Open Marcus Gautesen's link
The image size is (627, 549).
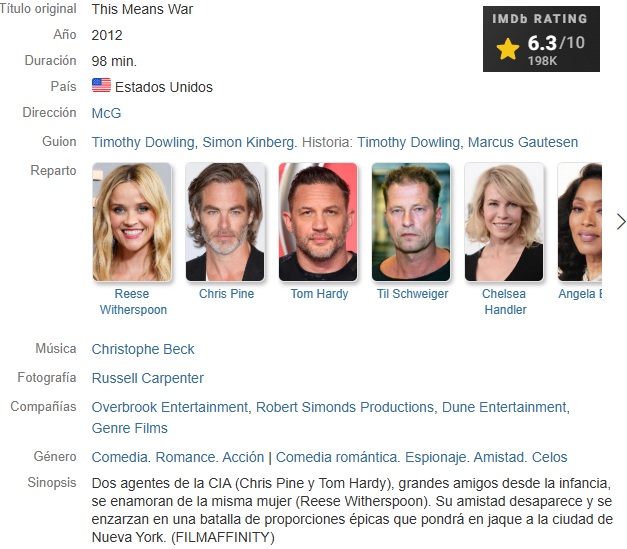[523, 142]
